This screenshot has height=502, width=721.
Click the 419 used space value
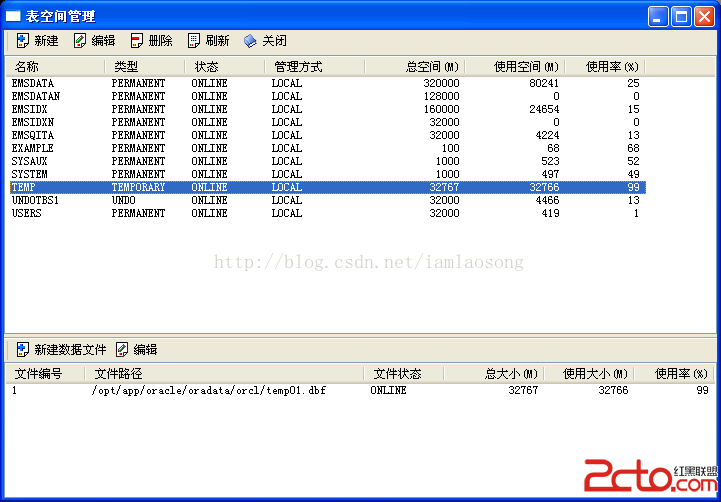[551, 213]
